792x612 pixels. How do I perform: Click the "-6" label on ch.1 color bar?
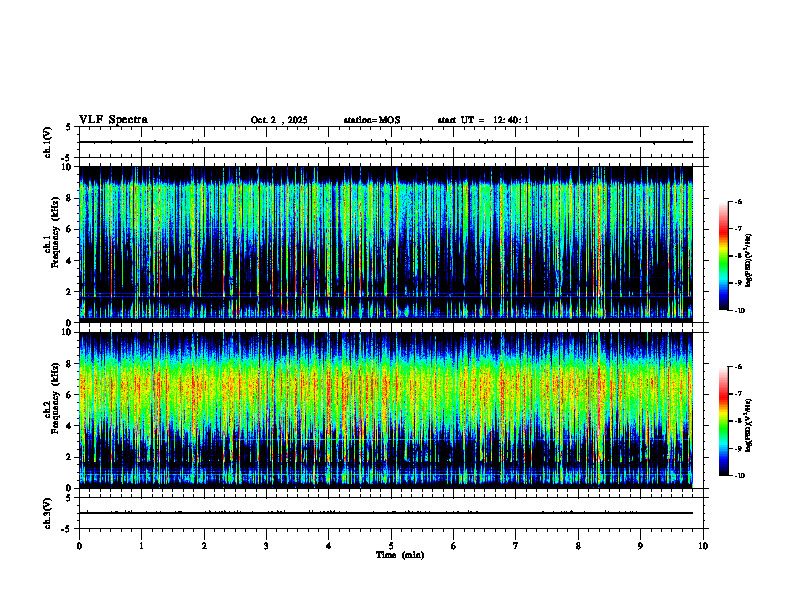click(739, 201)
